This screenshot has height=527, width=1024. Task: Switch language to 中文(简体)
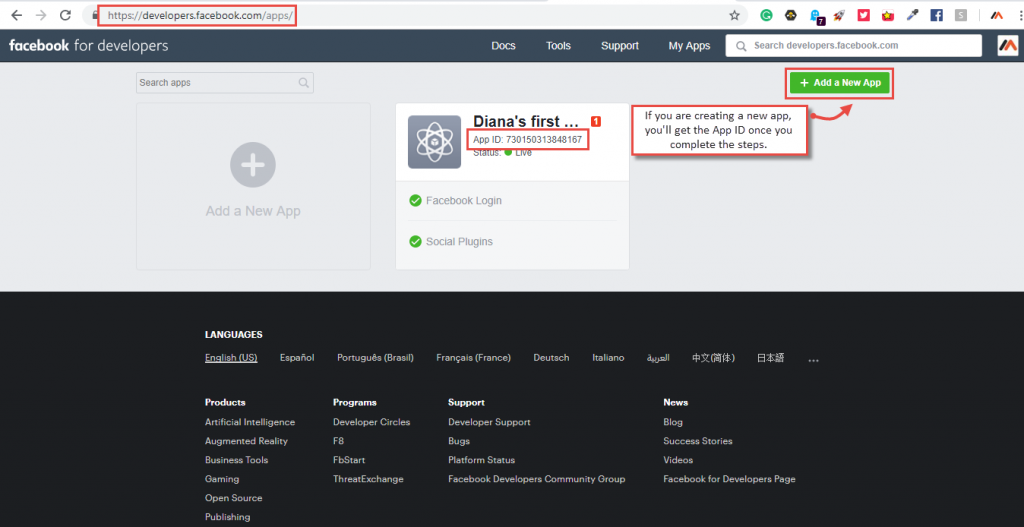point(713,358)
